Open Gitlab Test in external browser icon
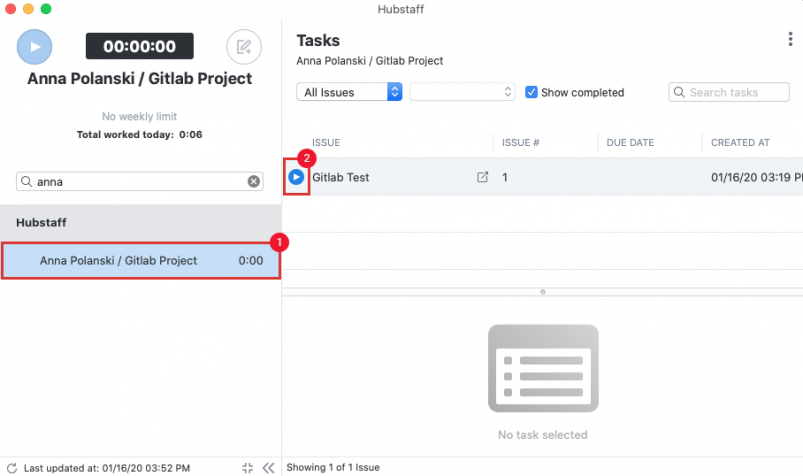 [x=483, y=177]
